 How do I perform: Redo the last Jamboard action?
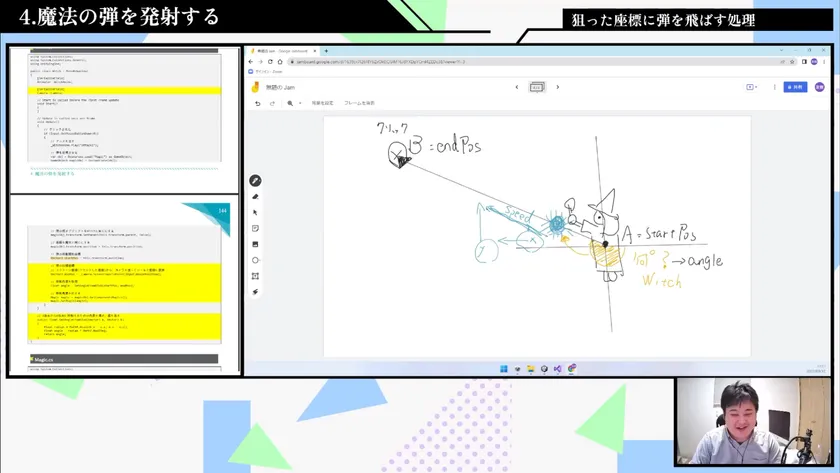pos(272,103)
